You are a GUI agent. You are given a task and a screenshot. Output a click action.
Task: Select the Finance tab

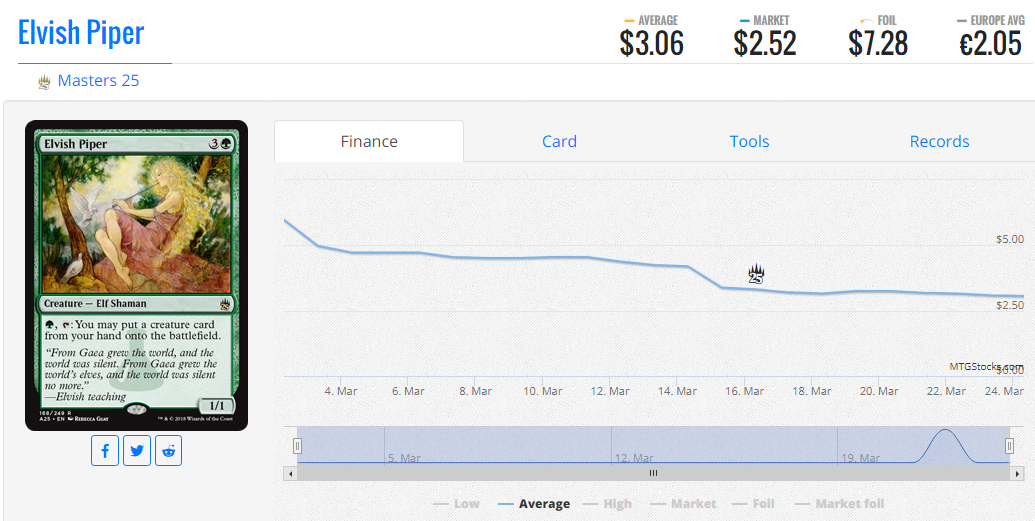[x=369, y=141]
